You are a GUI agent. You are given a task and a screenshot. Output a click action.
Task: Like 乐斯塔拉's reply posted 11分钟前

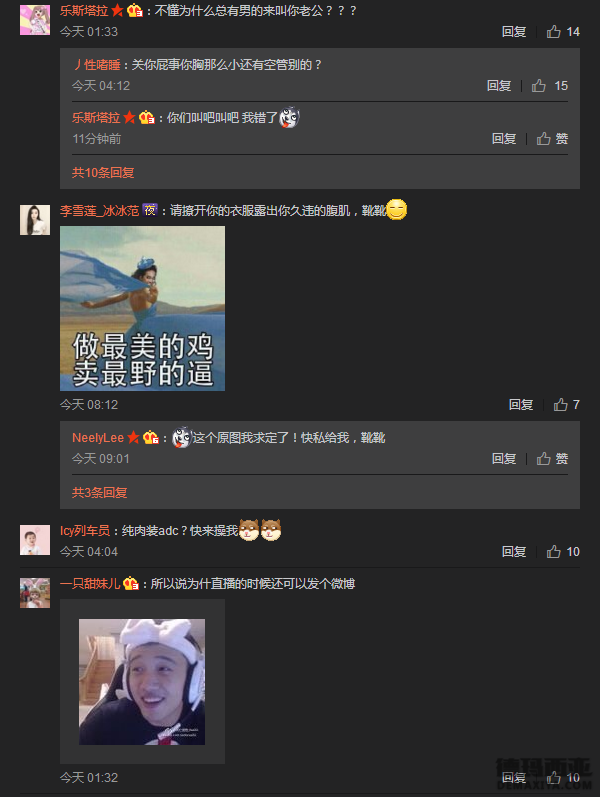tap(552, 139)
